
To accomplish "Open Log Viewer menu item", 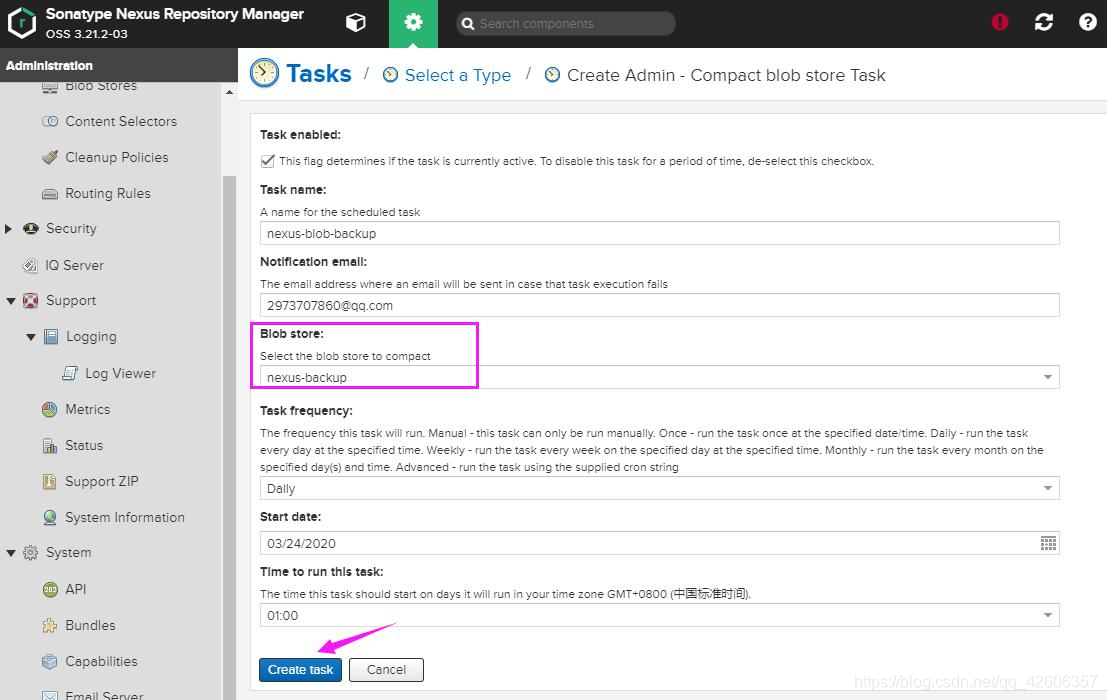I will tap(121, 373).
